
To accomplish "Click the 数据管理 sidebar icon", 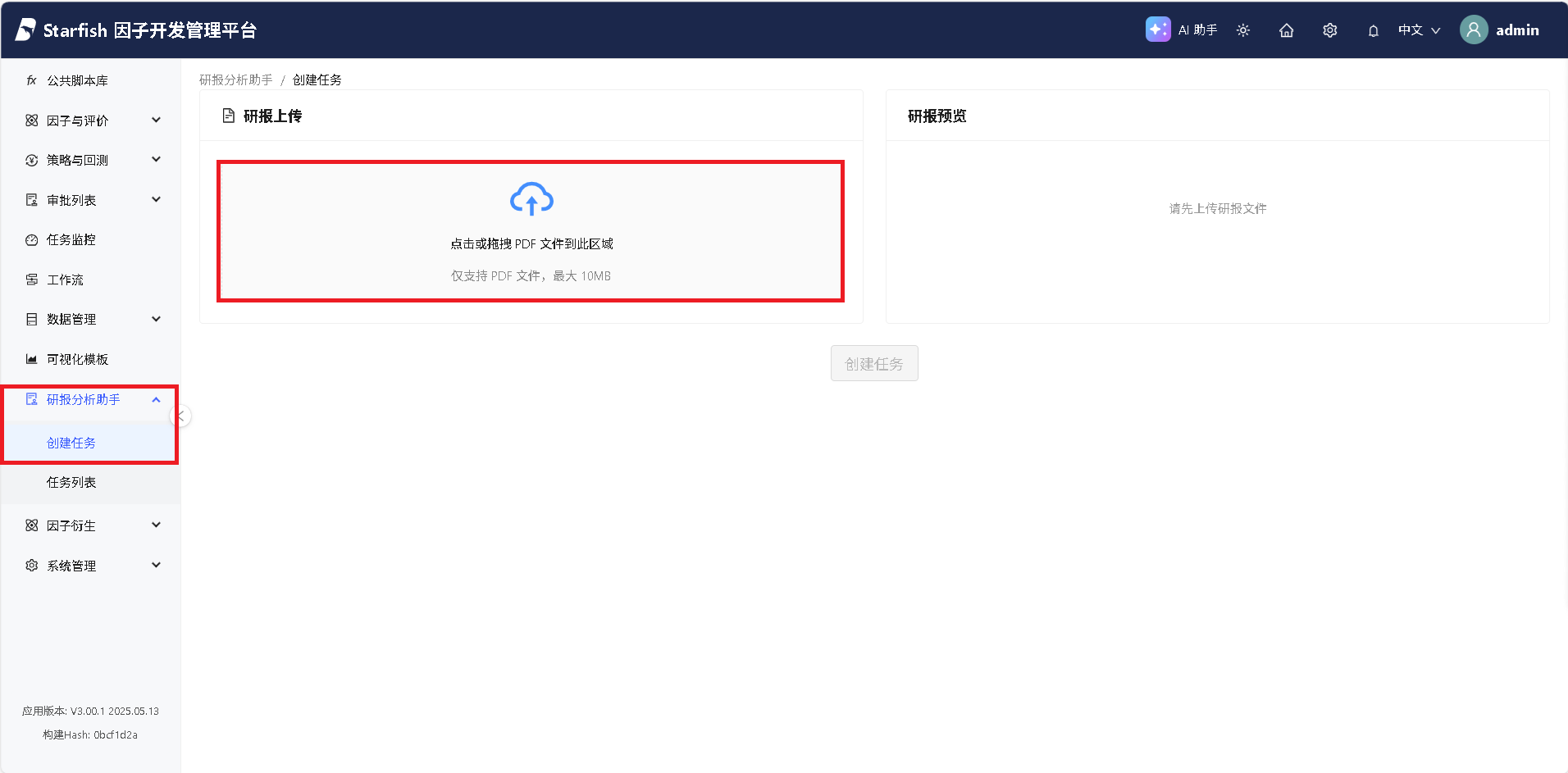I will pyautogui.click(x=31, y=319).
